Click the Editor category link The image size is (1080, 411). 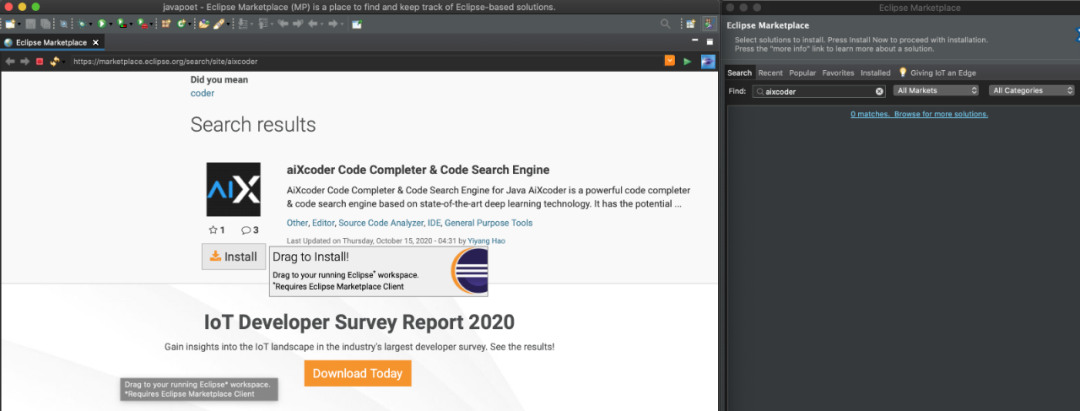click(x=323, y=223)
